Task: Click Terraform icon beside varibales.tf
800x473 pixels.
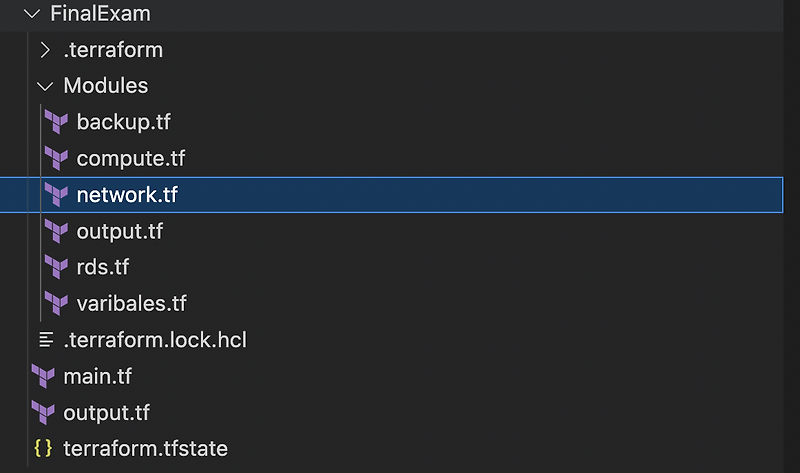Action: click(56, 303)
